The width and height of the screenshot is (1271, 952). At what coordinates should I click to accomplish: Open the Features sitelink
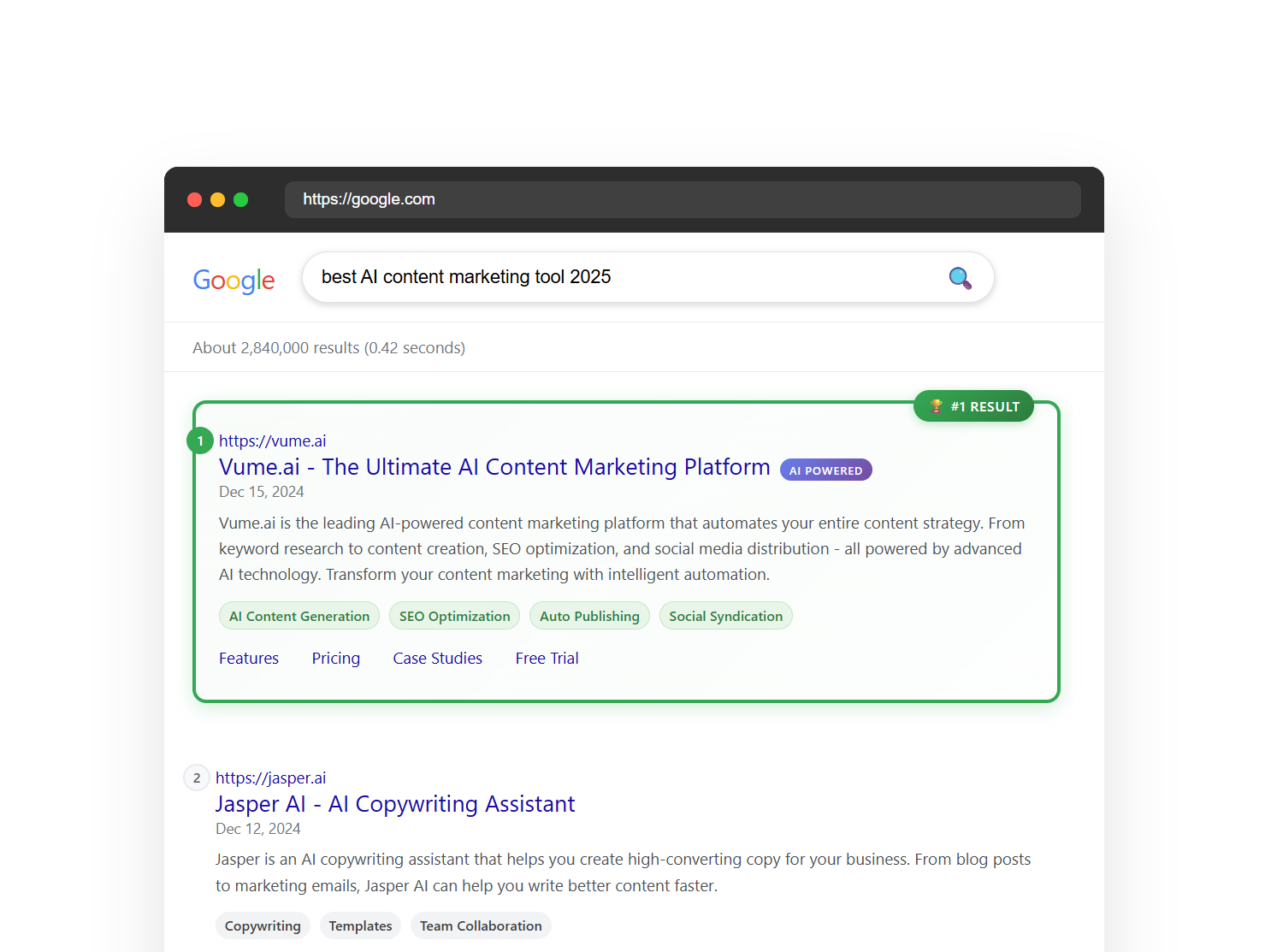coord(249,658)
